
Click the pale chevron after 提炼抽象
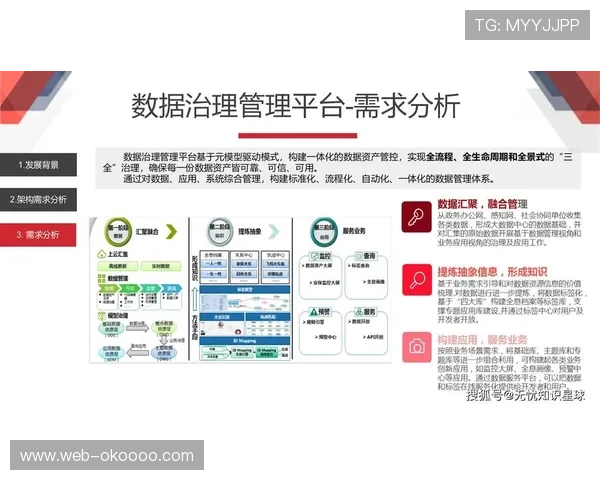(274, 231)
